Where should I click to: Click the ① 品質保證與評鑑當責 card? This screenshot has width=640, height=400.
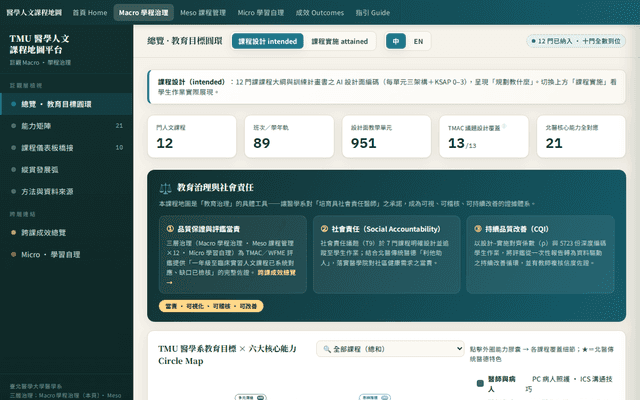tap(233, 254)
